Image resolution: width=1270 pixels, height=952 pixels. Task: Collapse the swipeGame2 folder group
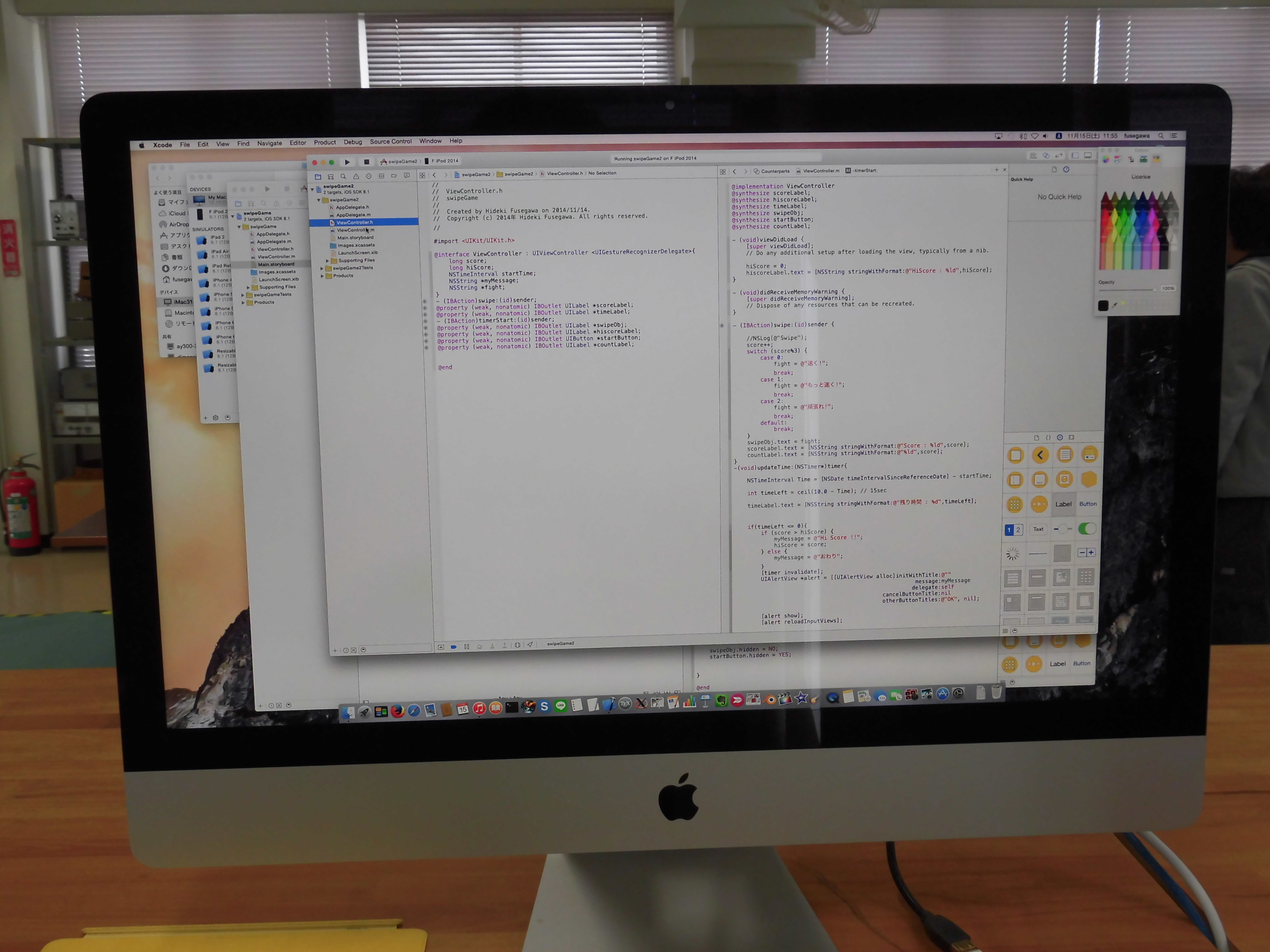tap(319, 200)
